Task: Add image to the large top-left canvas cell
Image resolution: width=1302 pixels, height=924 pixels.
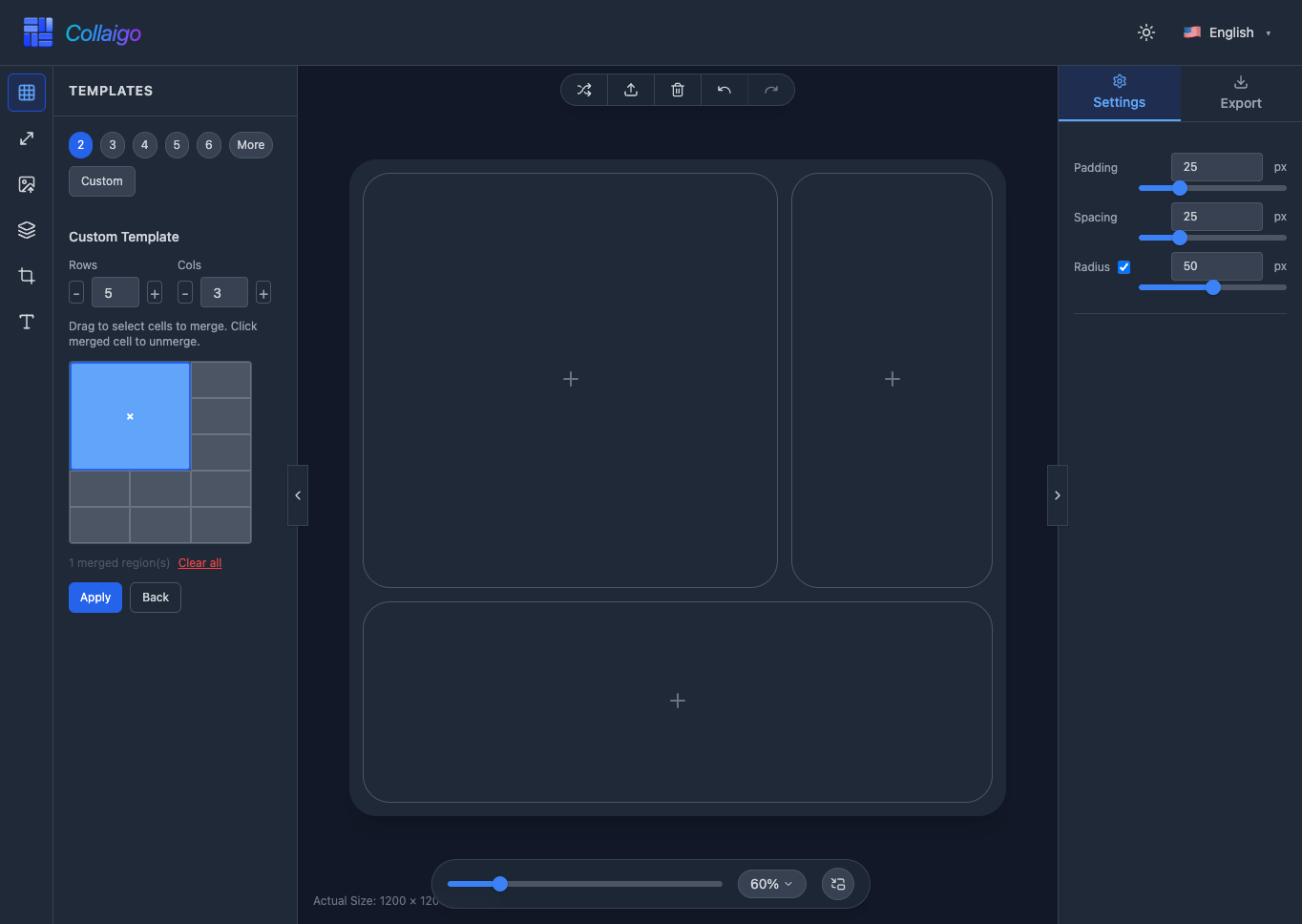Action: 570,380
